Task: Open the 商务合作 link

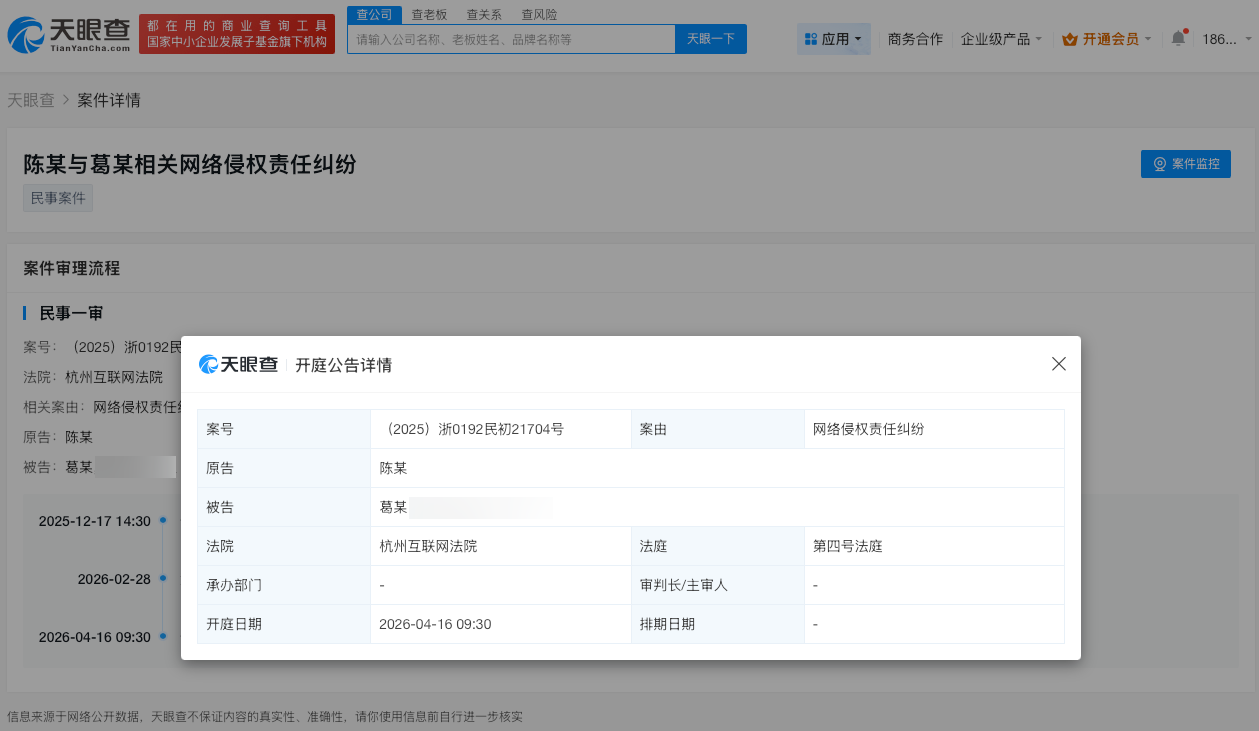Action: coord(914,37)
